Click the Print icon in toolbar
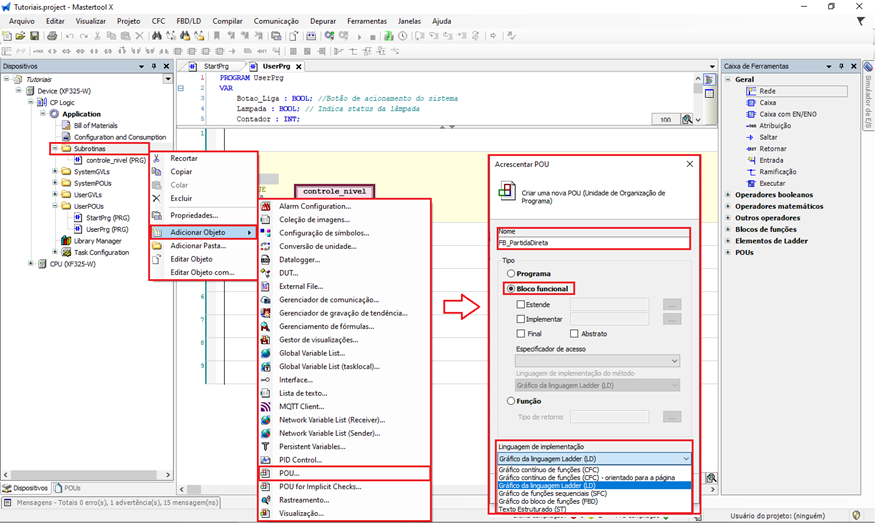The width and height of the screenshot is (883, 528). pyautogui.click(x=50, y=36)
